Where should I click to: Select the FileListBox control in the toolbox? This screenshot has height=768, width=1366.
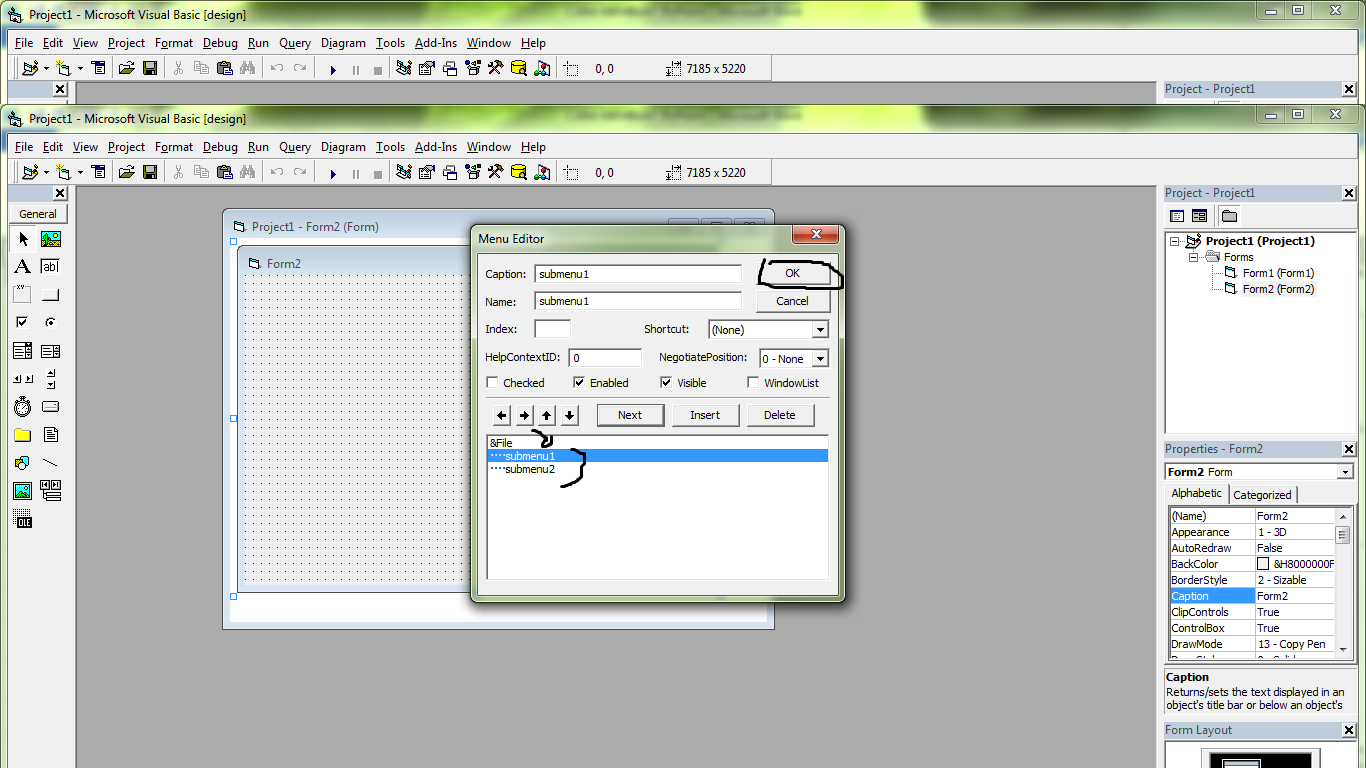pyautogui.click(x=51, y=435)
